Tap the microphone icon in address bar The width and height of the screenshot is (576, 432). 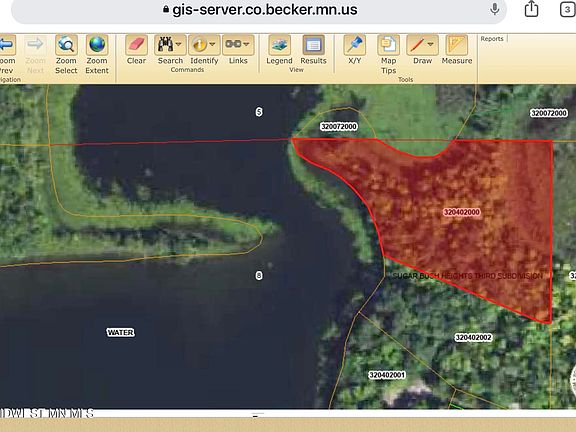[495, 9]
